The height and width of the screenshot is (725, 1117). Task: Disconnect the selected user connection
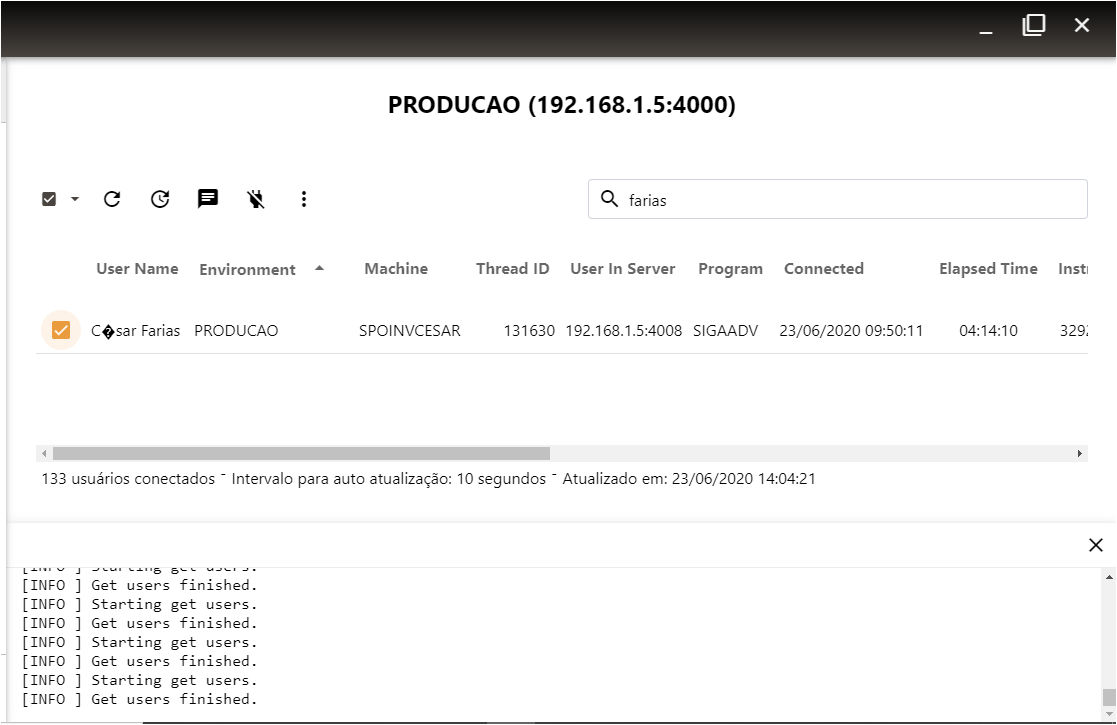point(255,198)
